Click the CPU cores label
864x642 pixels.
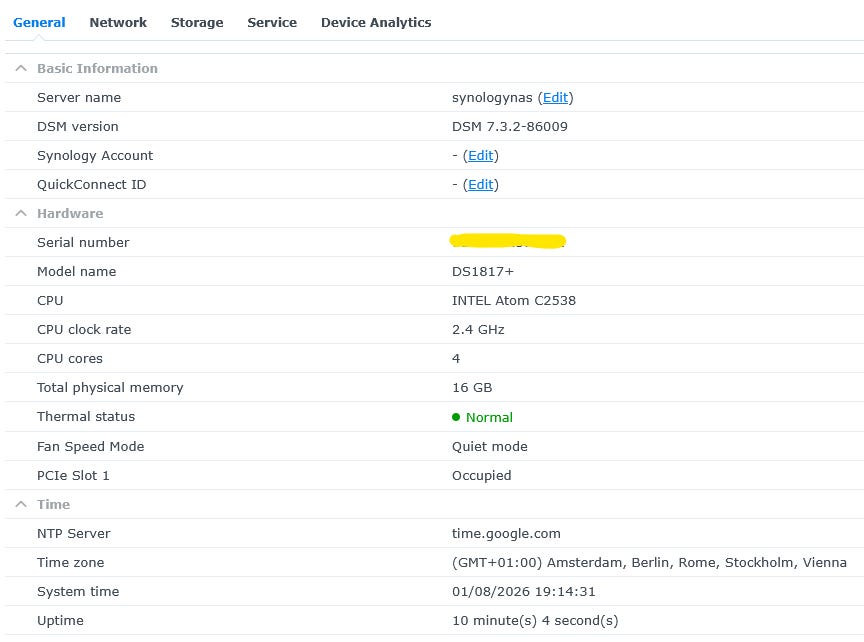click(x=70, y=359)
